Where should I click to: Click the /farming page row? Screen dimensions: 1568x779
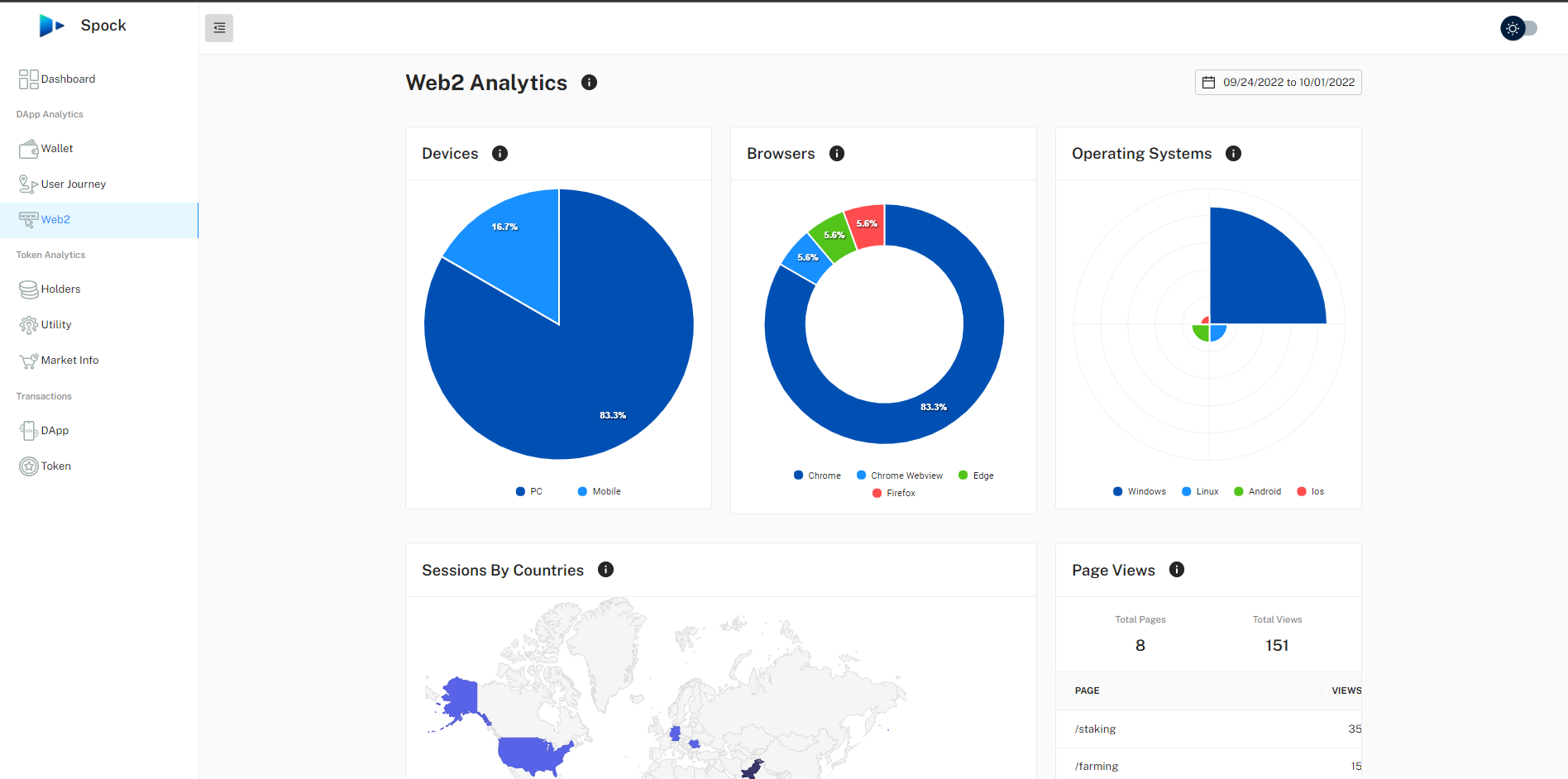[1208, 766]
